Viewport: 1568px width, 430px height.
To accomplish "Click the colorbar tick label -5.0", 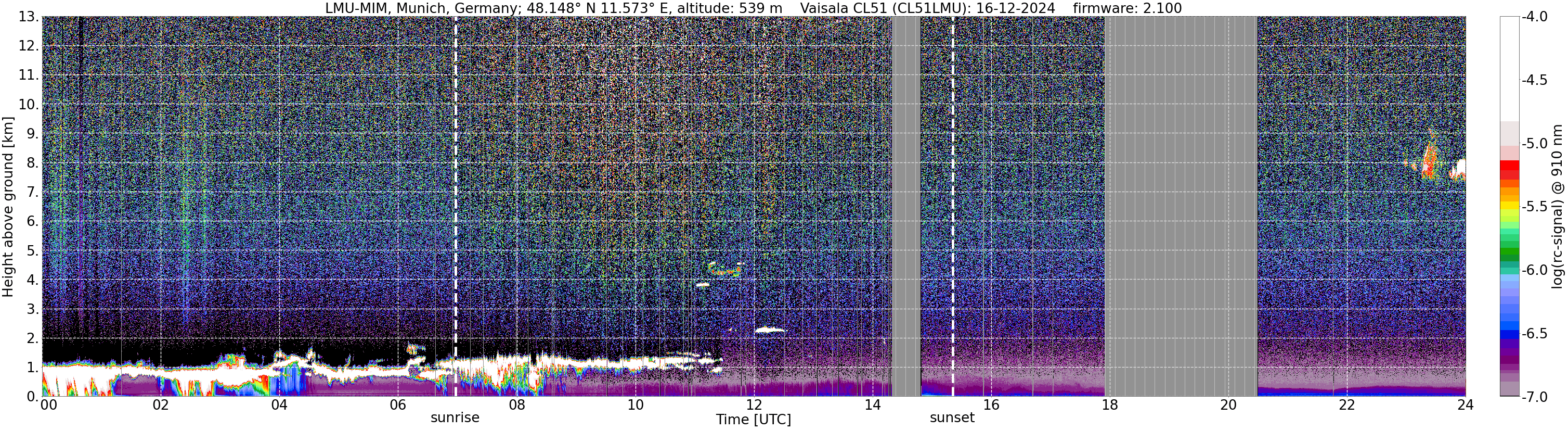I will coord(1535,144).
